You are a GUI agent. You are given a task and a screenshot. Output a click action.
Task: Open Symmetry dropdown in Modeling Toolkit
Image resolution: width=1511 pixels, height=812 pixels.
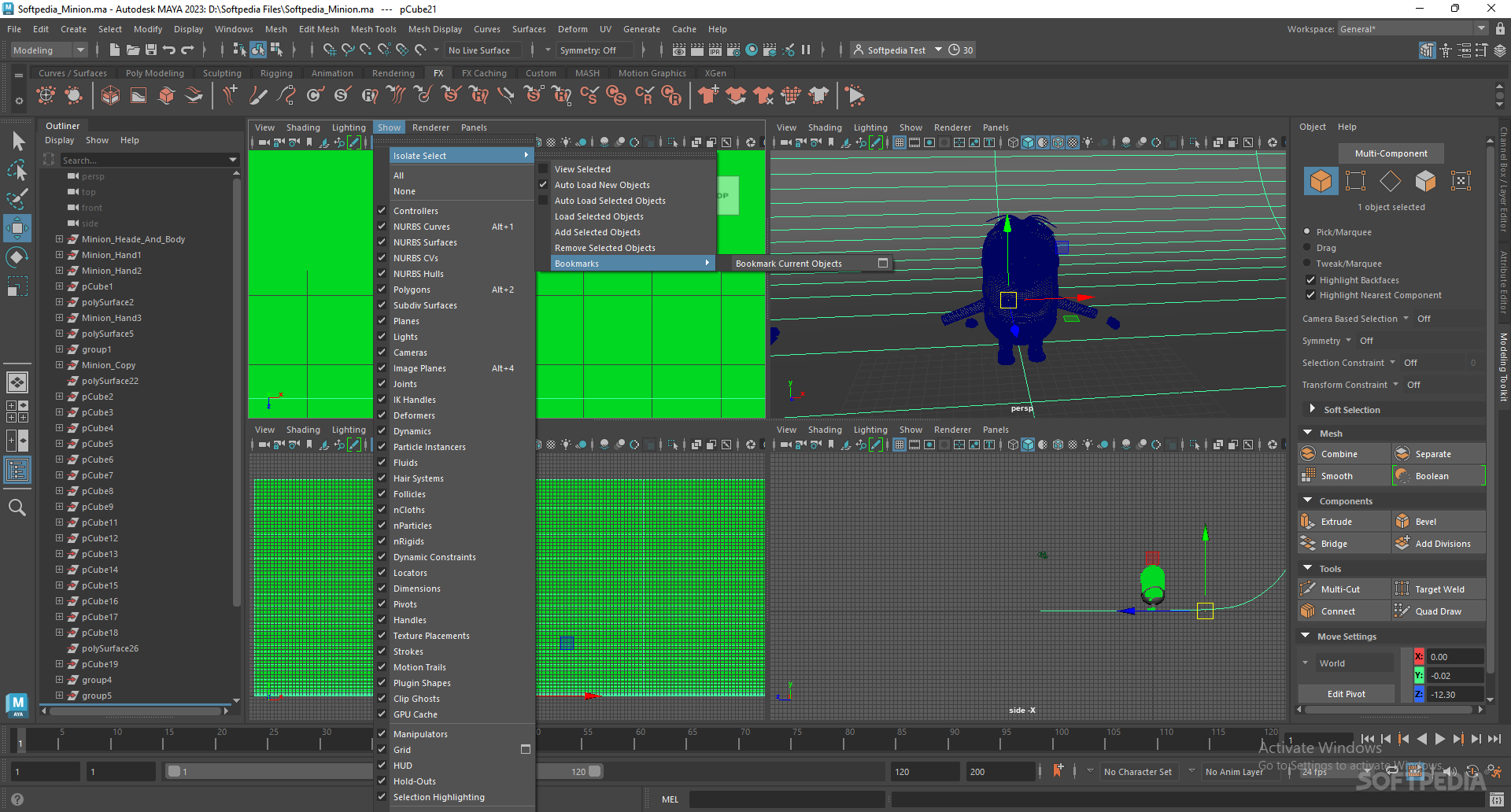[x=1348, y=341]
